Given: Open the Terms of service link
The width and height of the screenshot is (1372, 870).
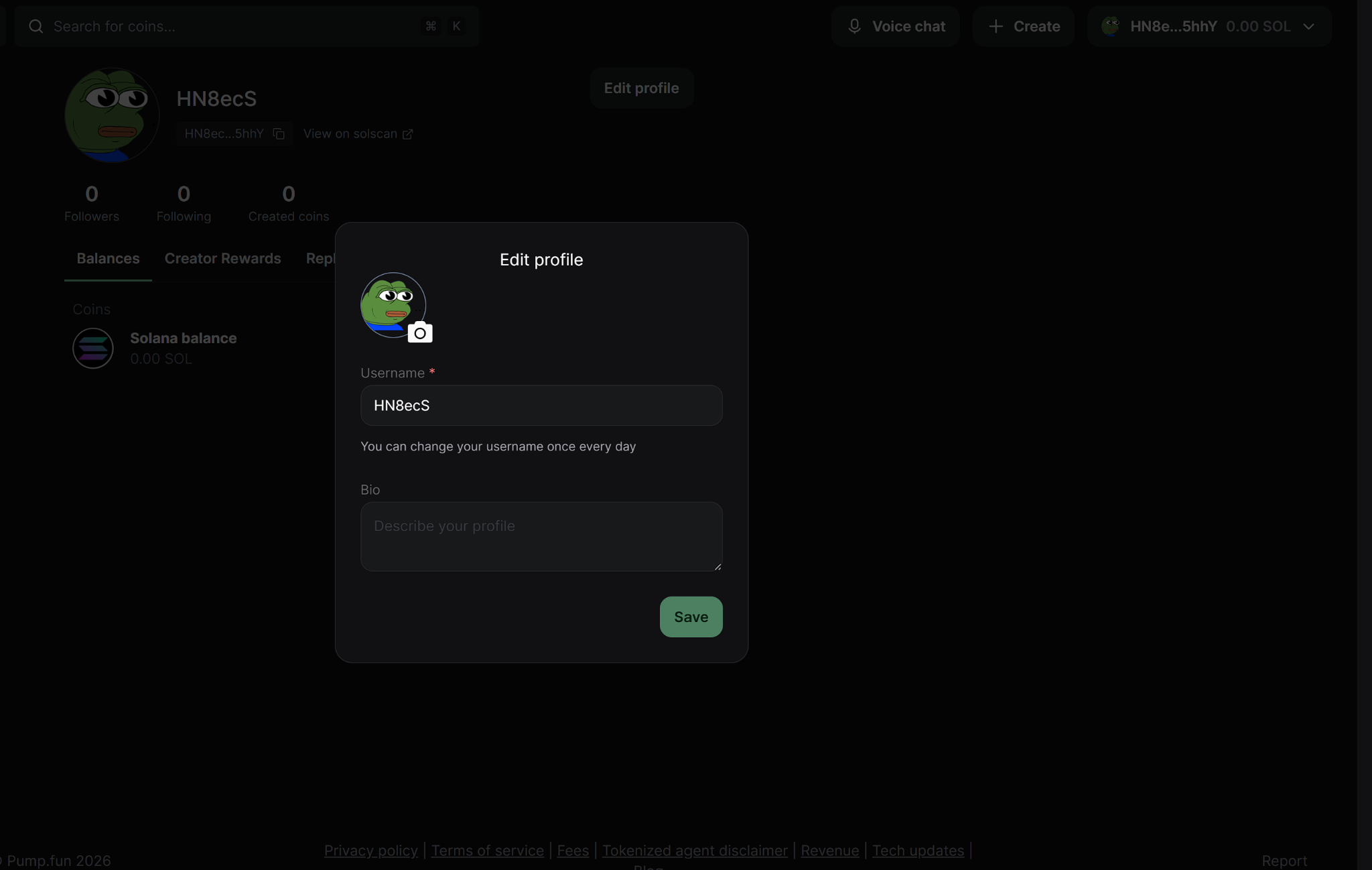Looking at the screenshot, I should pos(487,851).
